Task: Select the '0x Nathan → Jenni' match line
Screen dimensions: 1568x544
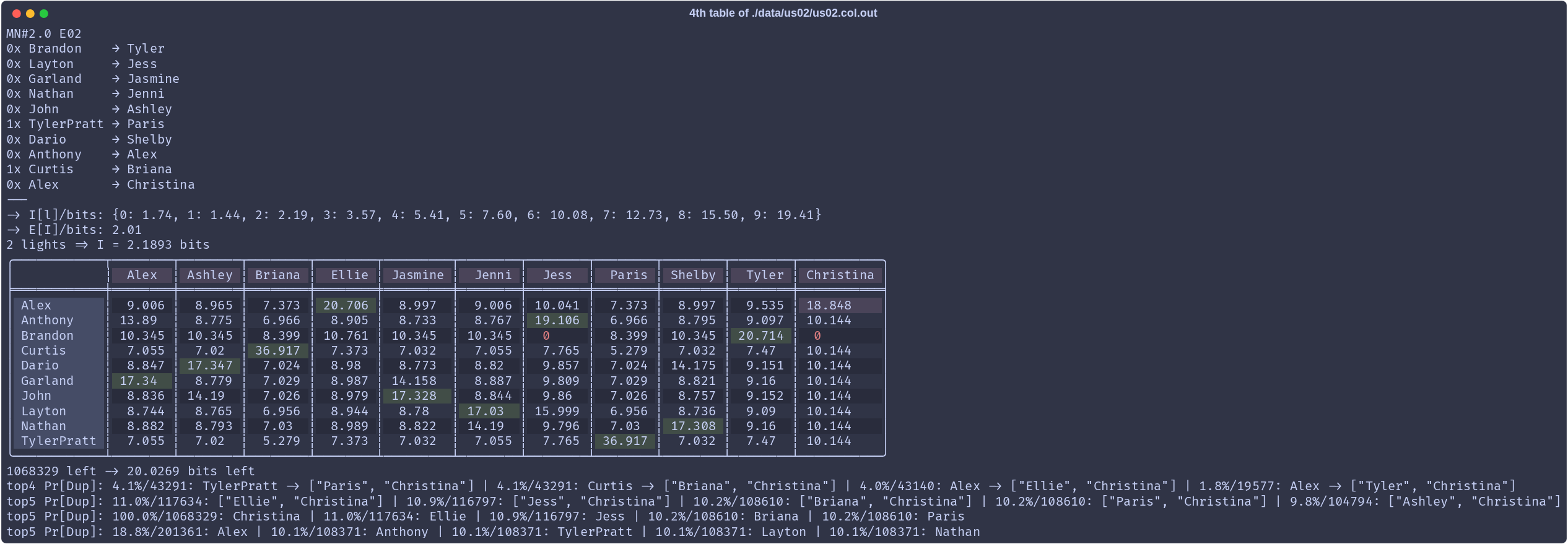Action: [x=85, y=93]
